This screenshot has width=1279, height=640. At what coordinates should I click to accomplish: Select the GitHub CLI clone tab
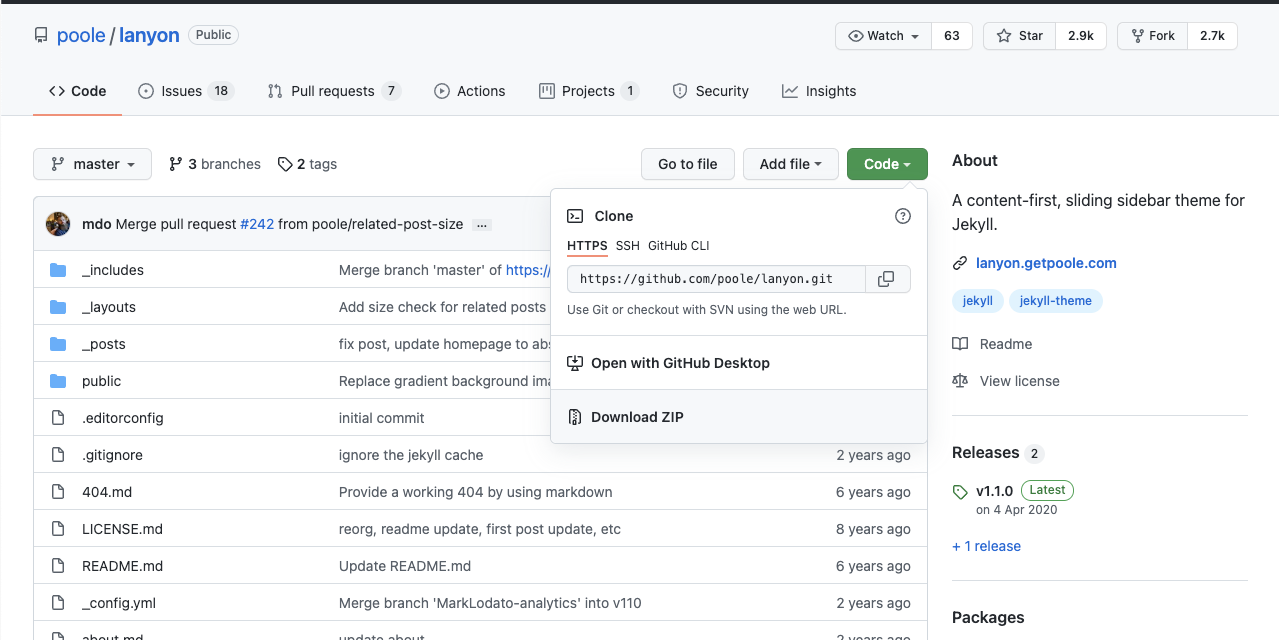679,246
